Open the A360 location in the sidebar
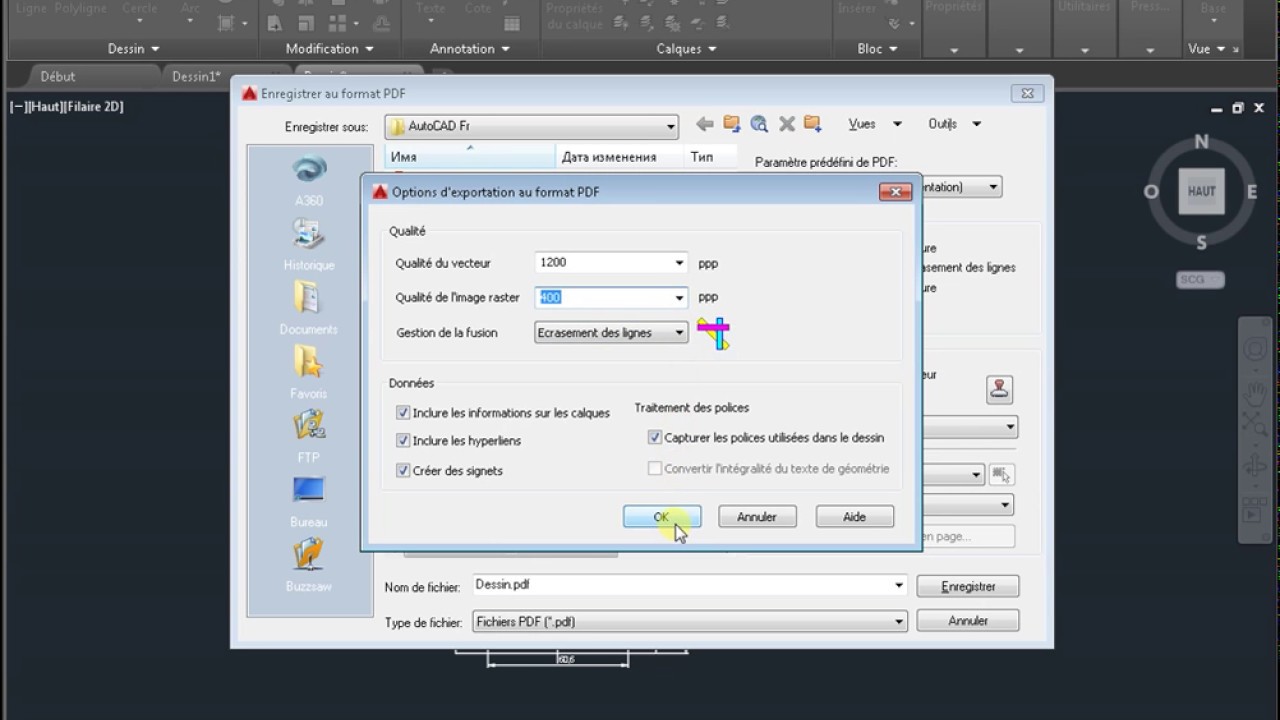 [309, 180]
